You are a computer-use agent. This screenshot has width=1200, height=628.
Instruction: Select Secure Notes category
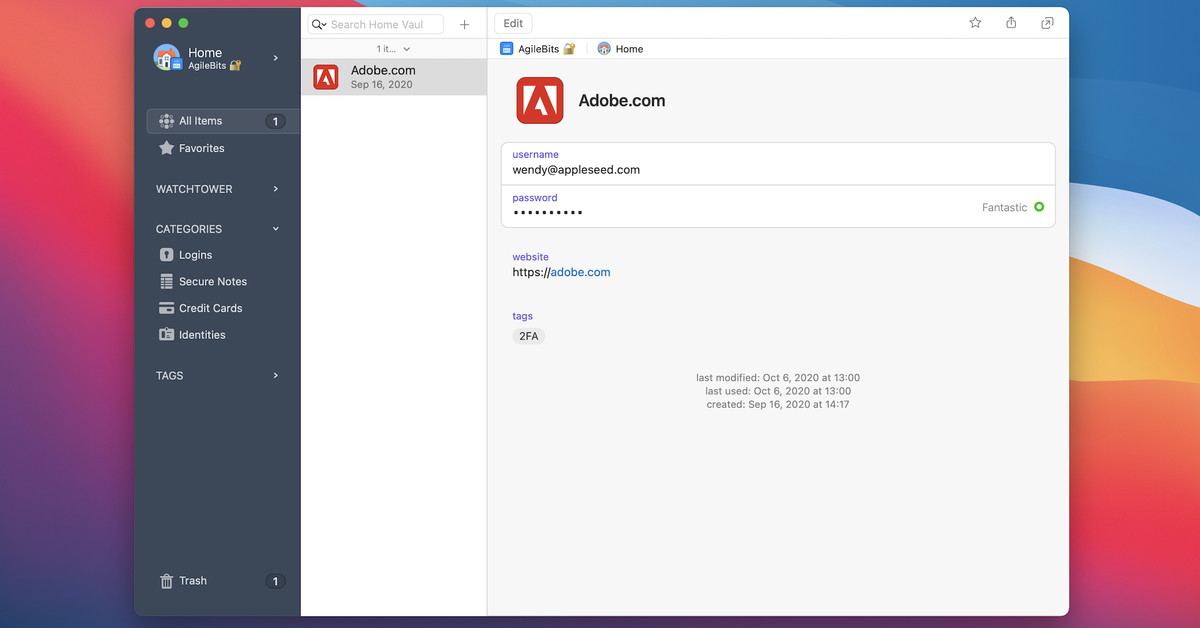212,282
